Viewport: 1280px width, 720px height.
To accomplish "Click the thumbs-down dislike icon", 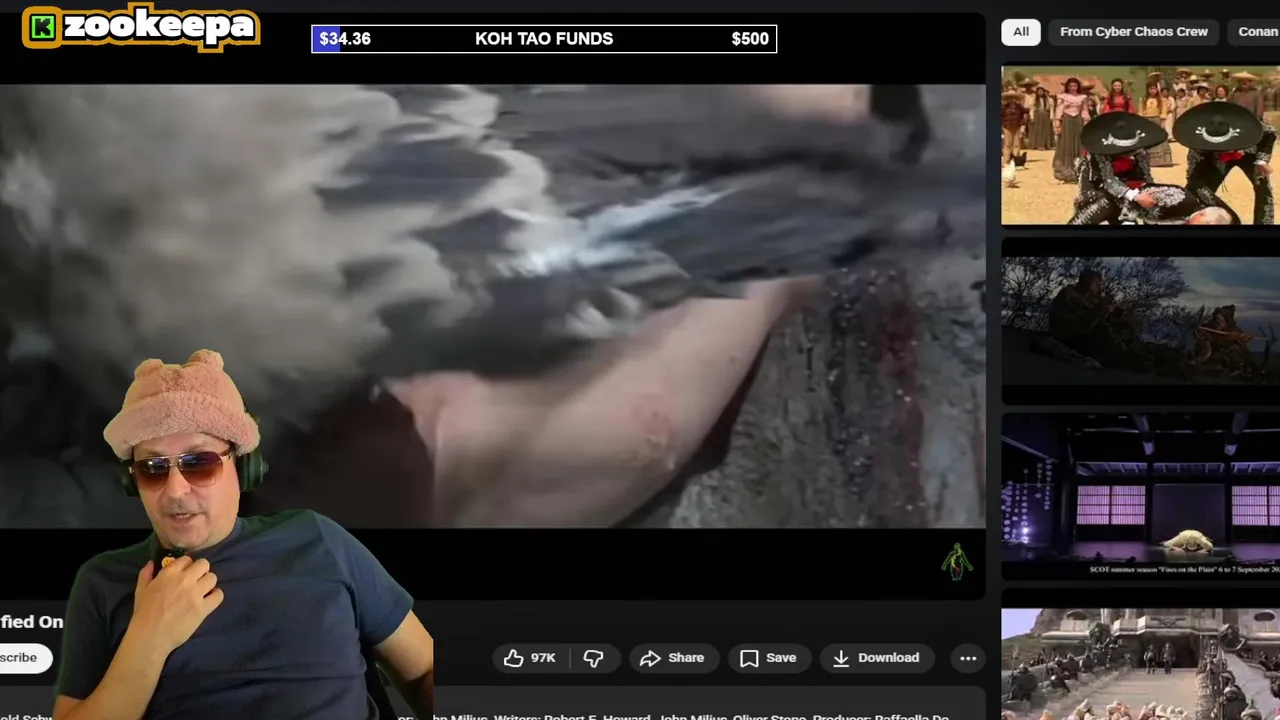I will (593, 657).
